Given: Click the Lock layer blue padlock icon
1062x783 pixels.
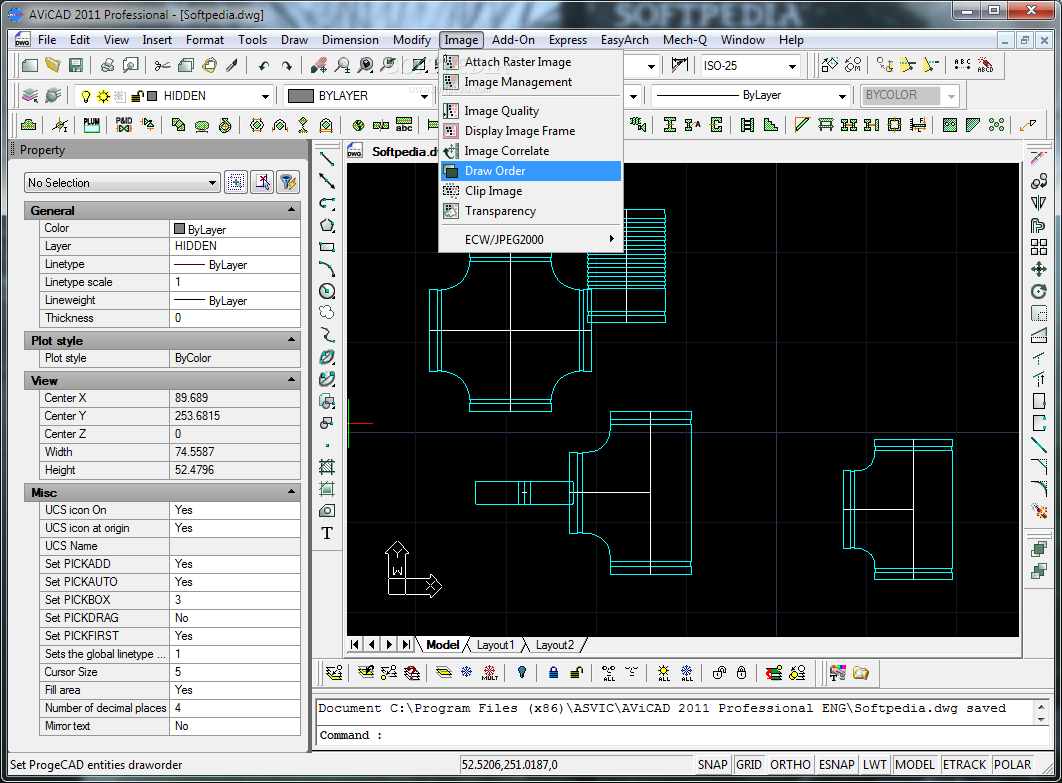Looking at the screenshot, I should coord(553,673).
